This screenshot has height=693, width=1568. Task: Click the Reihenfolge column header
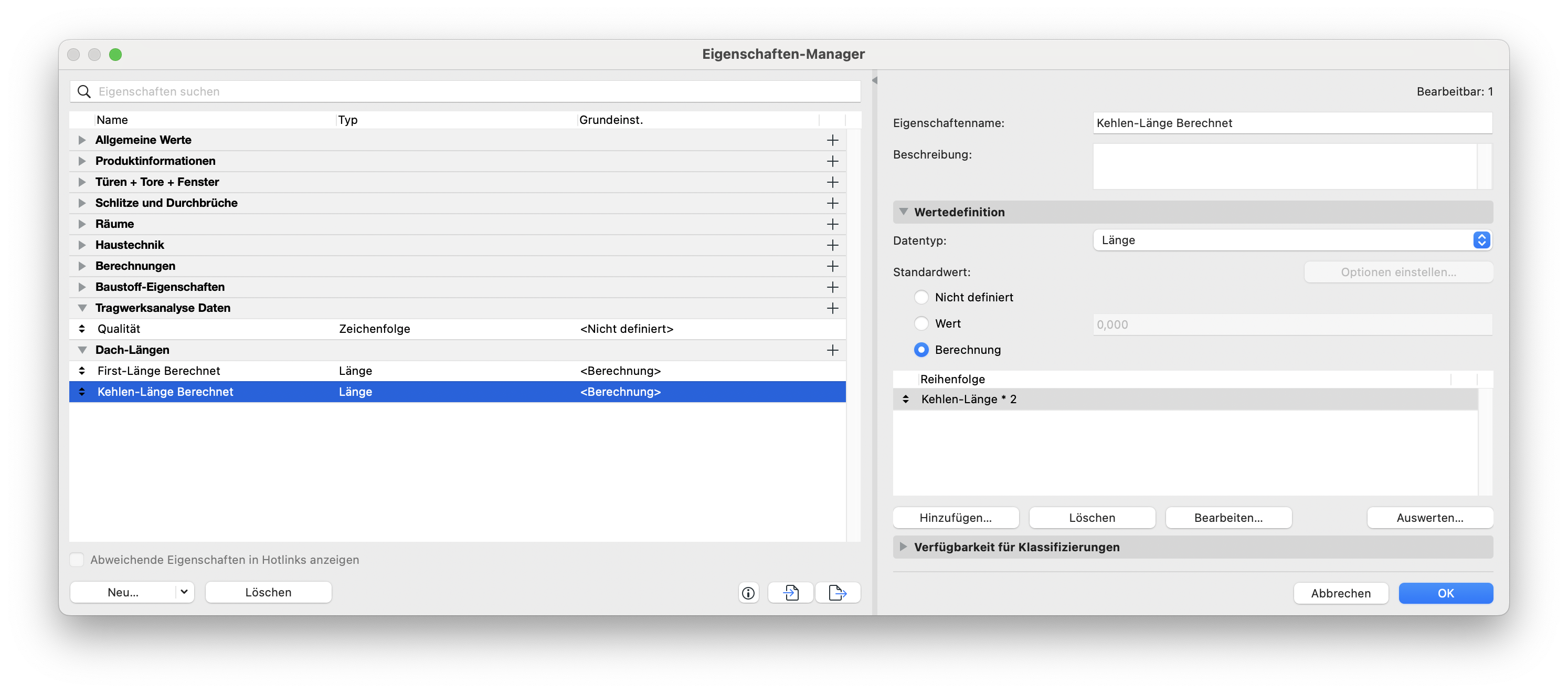(1184, 379)
